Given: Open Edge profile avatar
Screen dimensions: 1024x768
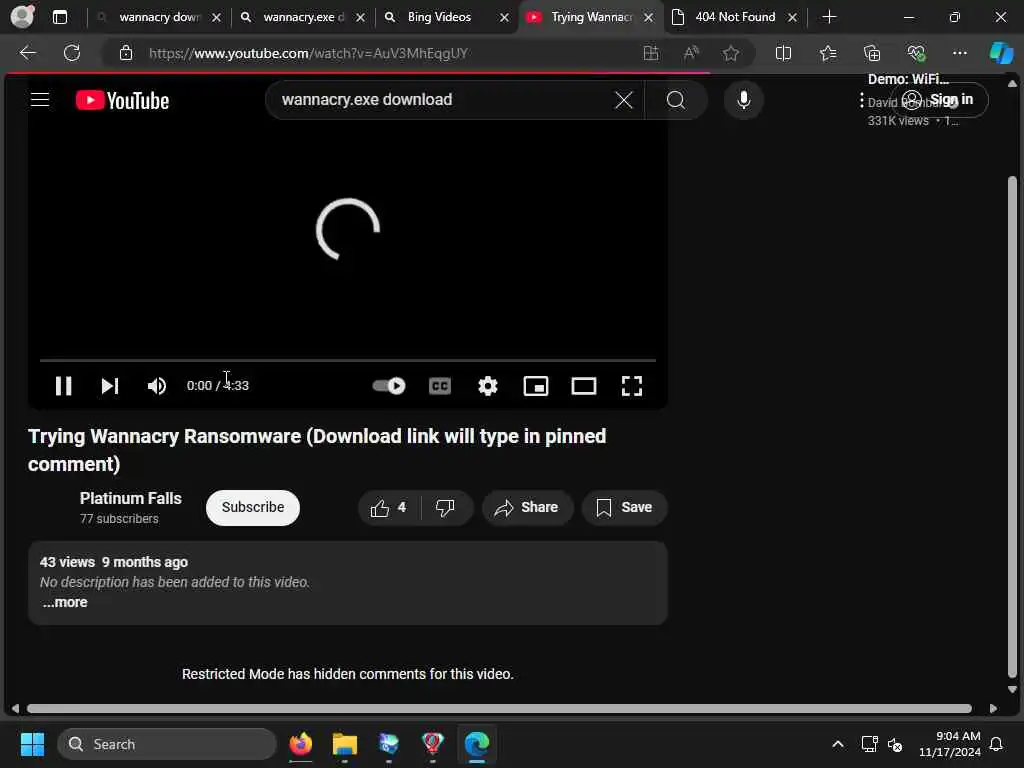Looking at the screenshot, I should pyautogui.click(x=23, y=16).
